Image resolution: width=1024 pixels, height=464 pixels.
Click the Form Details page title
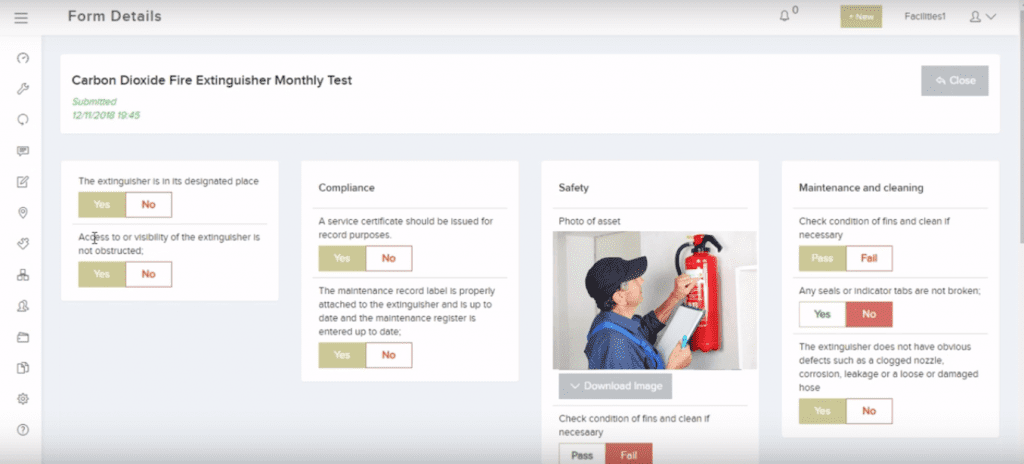114,16
